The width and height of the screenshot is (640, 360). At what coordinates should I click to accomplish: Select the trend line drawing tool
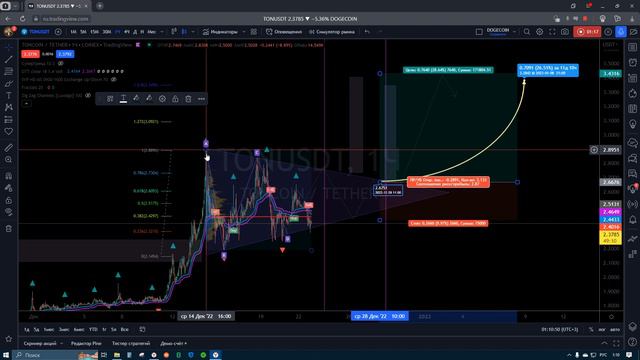[x=9, y=60]
